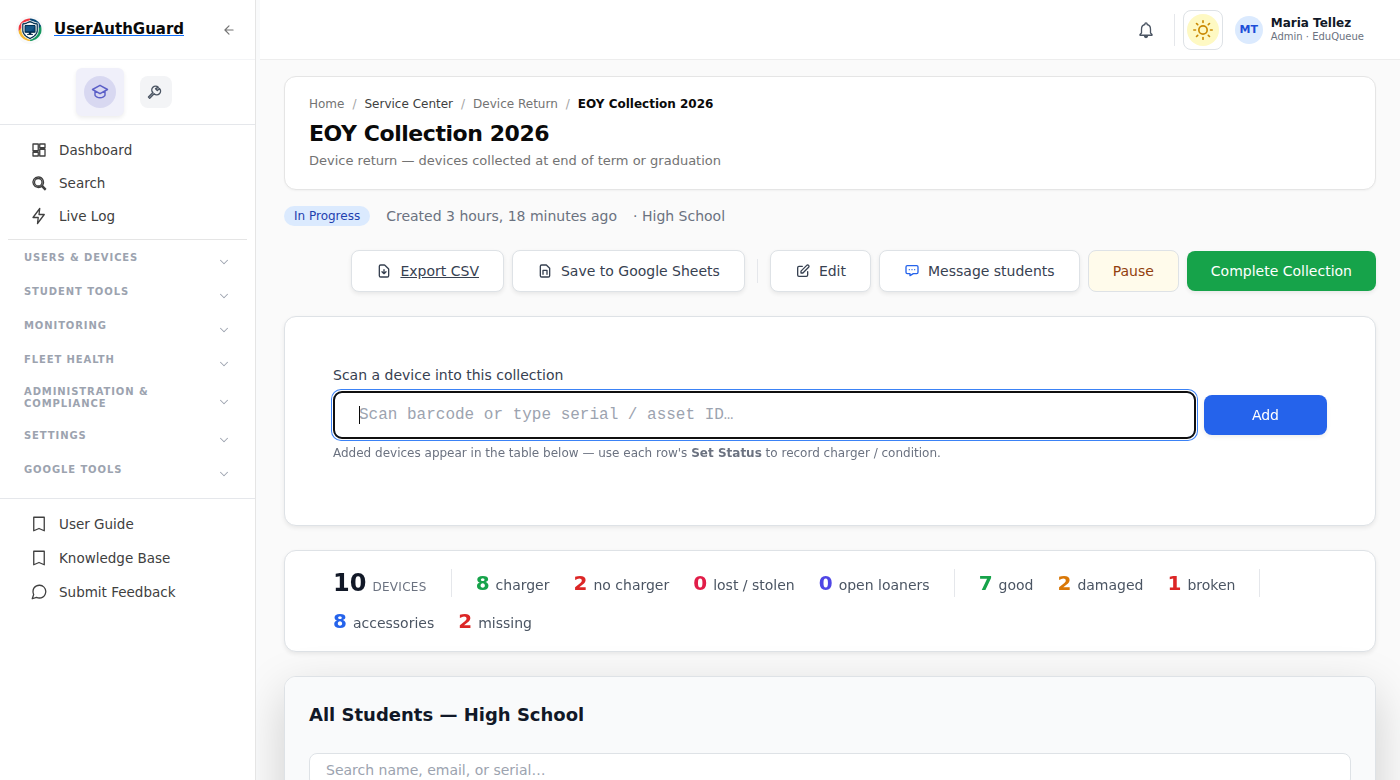Click the '2 no charger' stat
This screenshot has width=1400, height=780.
click(621, 584)
